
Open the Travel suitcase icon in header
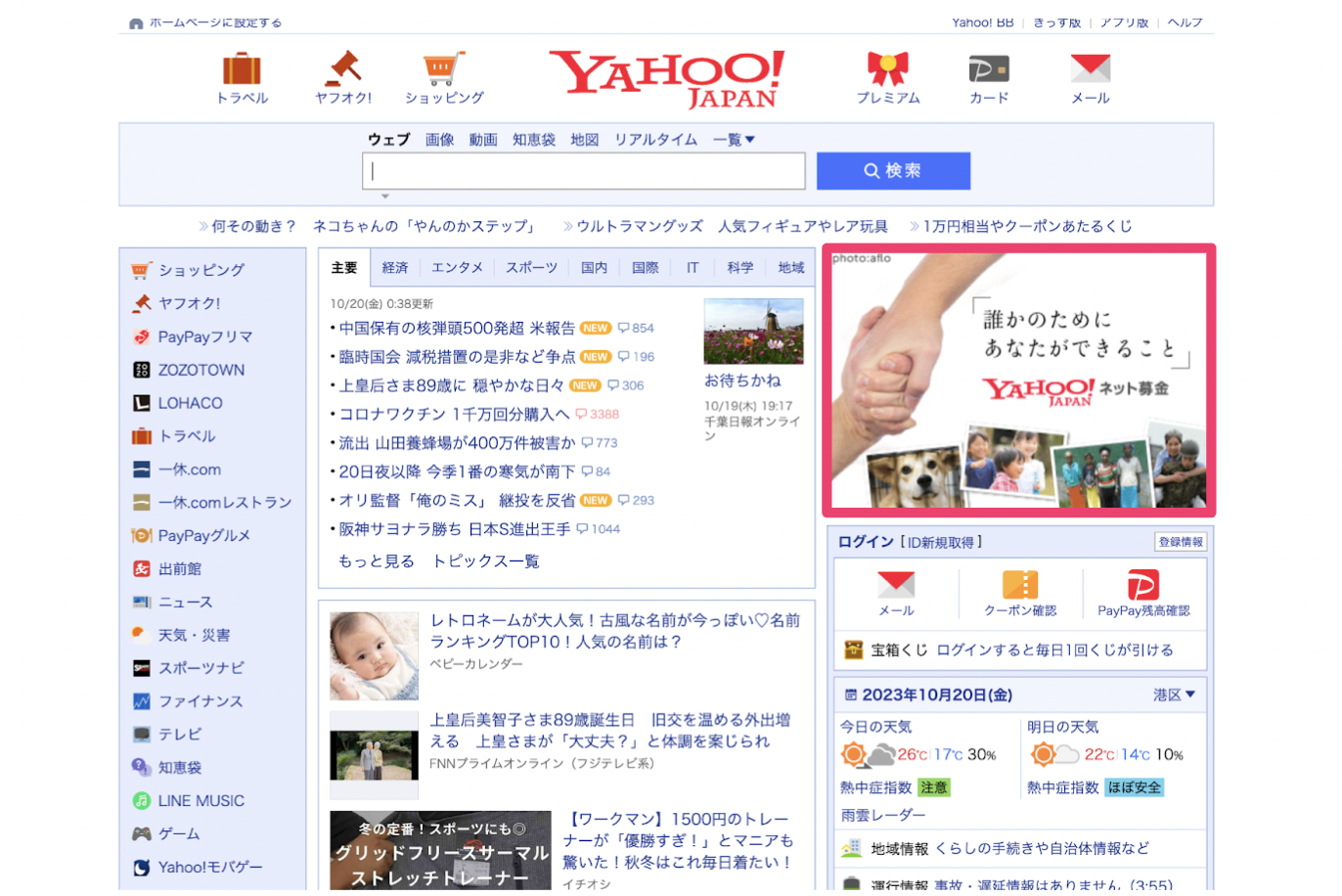(242, 69)
